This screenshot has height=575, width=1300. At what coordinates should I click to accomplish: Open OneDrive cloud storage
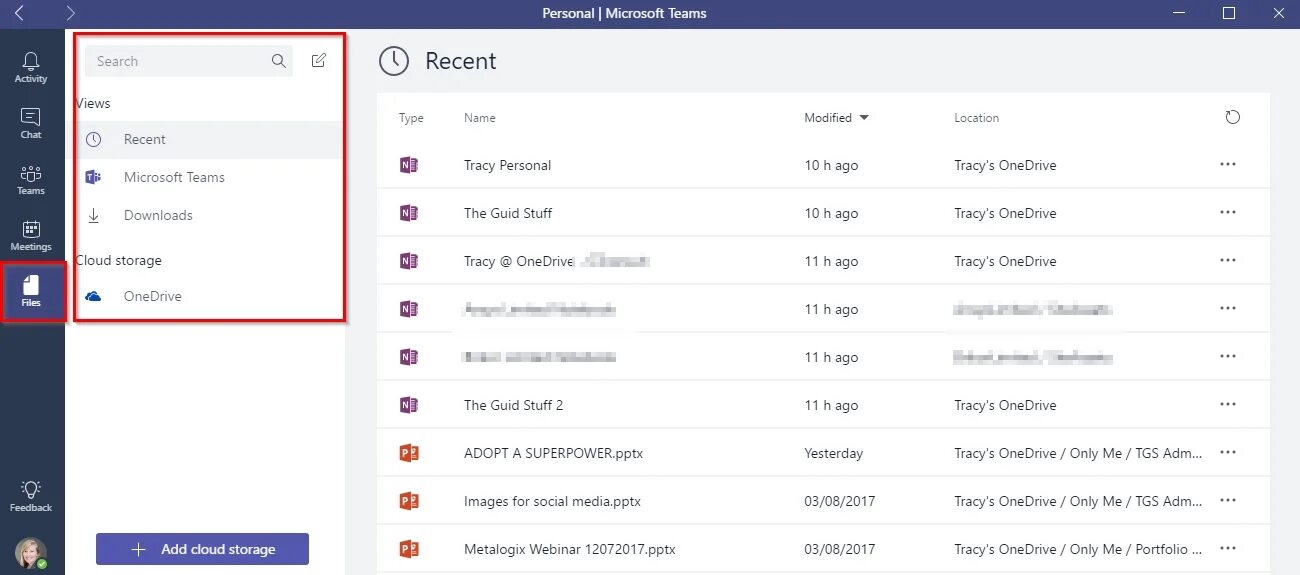(x=152, y=296)
